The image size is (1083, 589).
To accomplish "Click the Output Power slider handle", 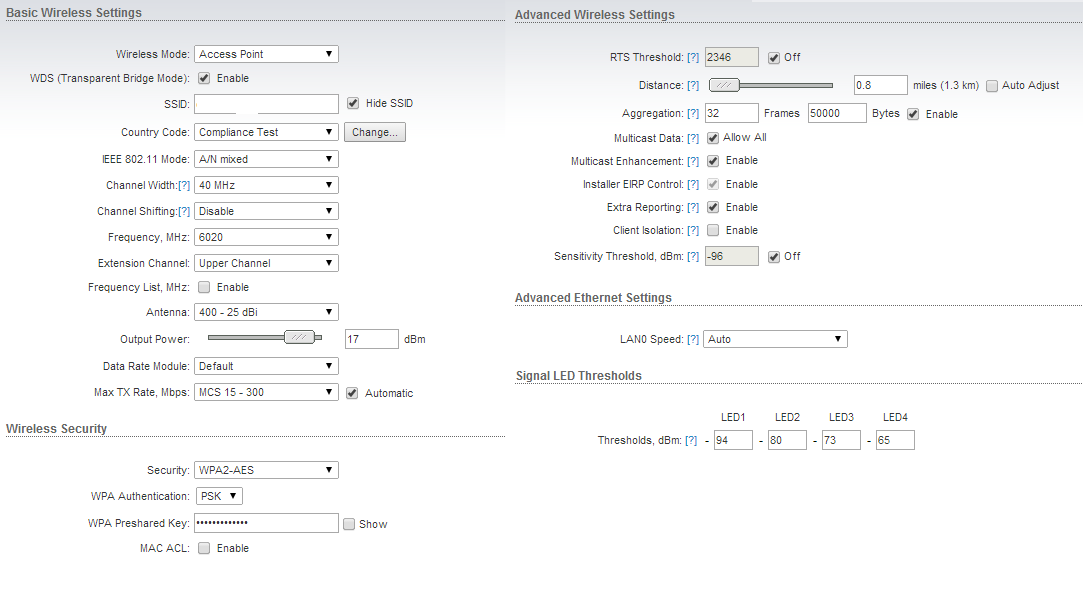I will point(299,338).
